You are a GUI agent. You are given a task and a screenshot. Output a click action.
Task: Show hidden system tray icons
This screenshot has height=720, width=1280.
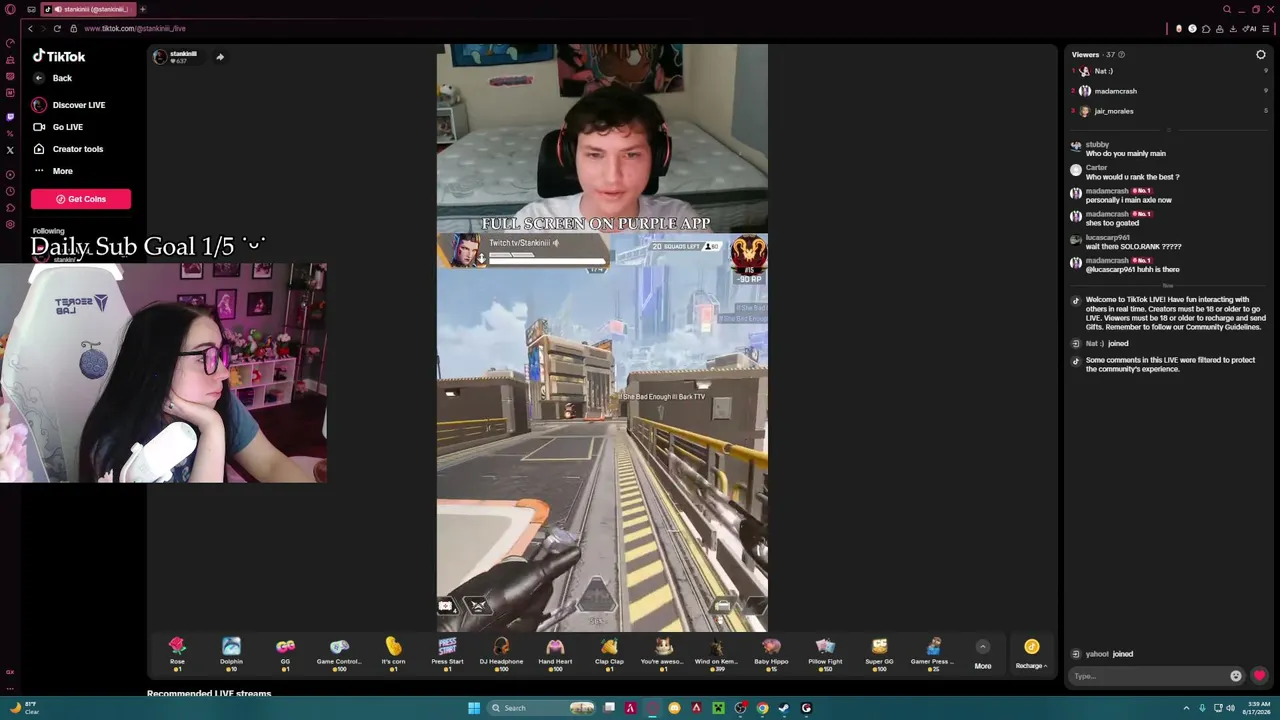click(1186, 708)
